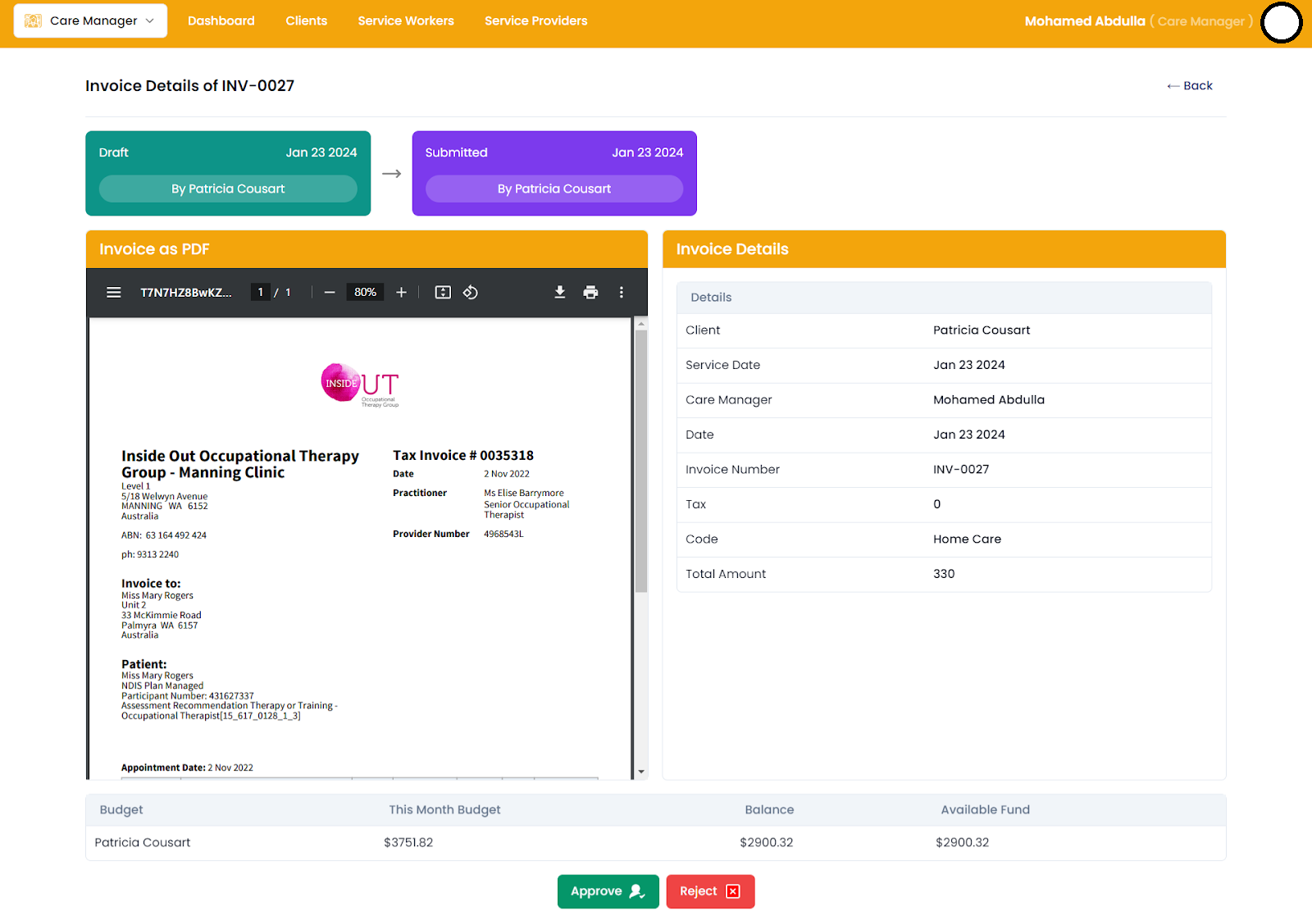Expand the Care Manager role dropdown
The width and height of the screenshot is (1312, 924).
coord(90,21)
